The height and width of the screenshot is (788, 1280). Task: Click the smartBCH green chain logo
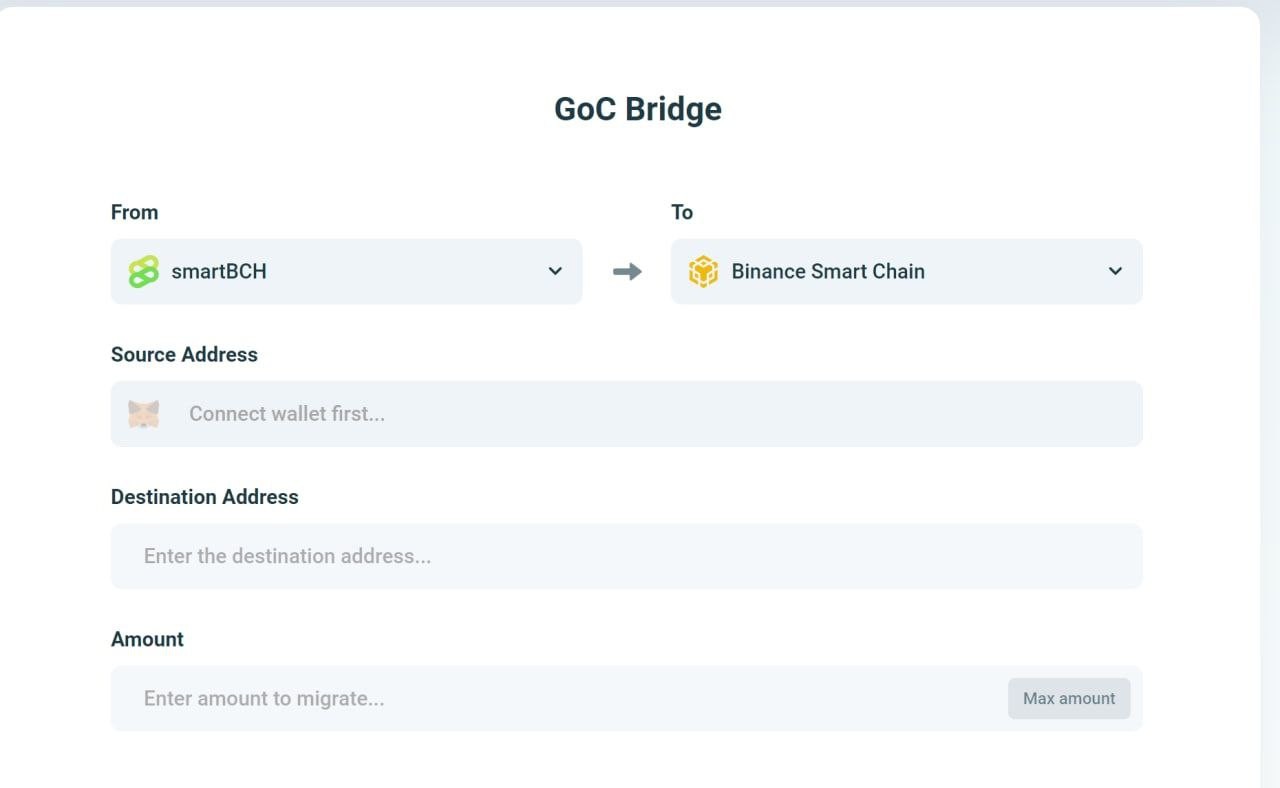(x=144, y=271)
